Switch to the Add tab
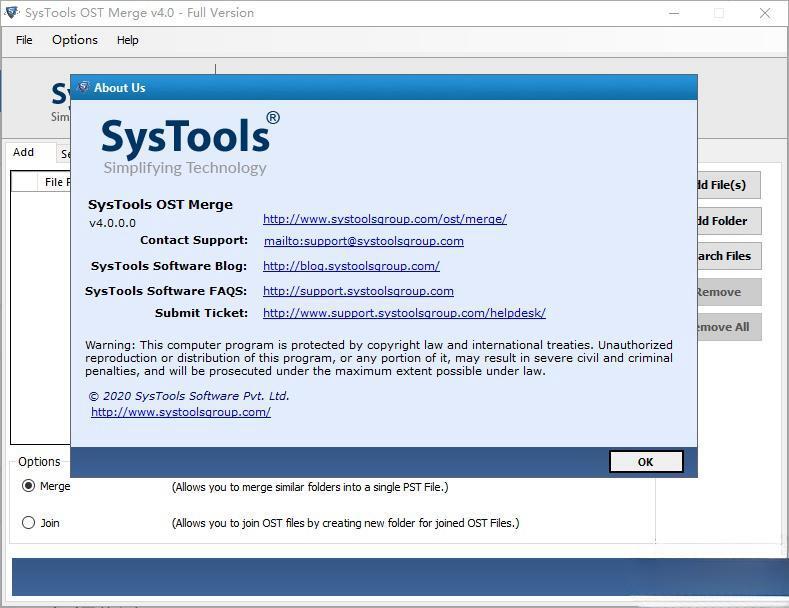Screen dimensions: 789x608 coord(23,153)
